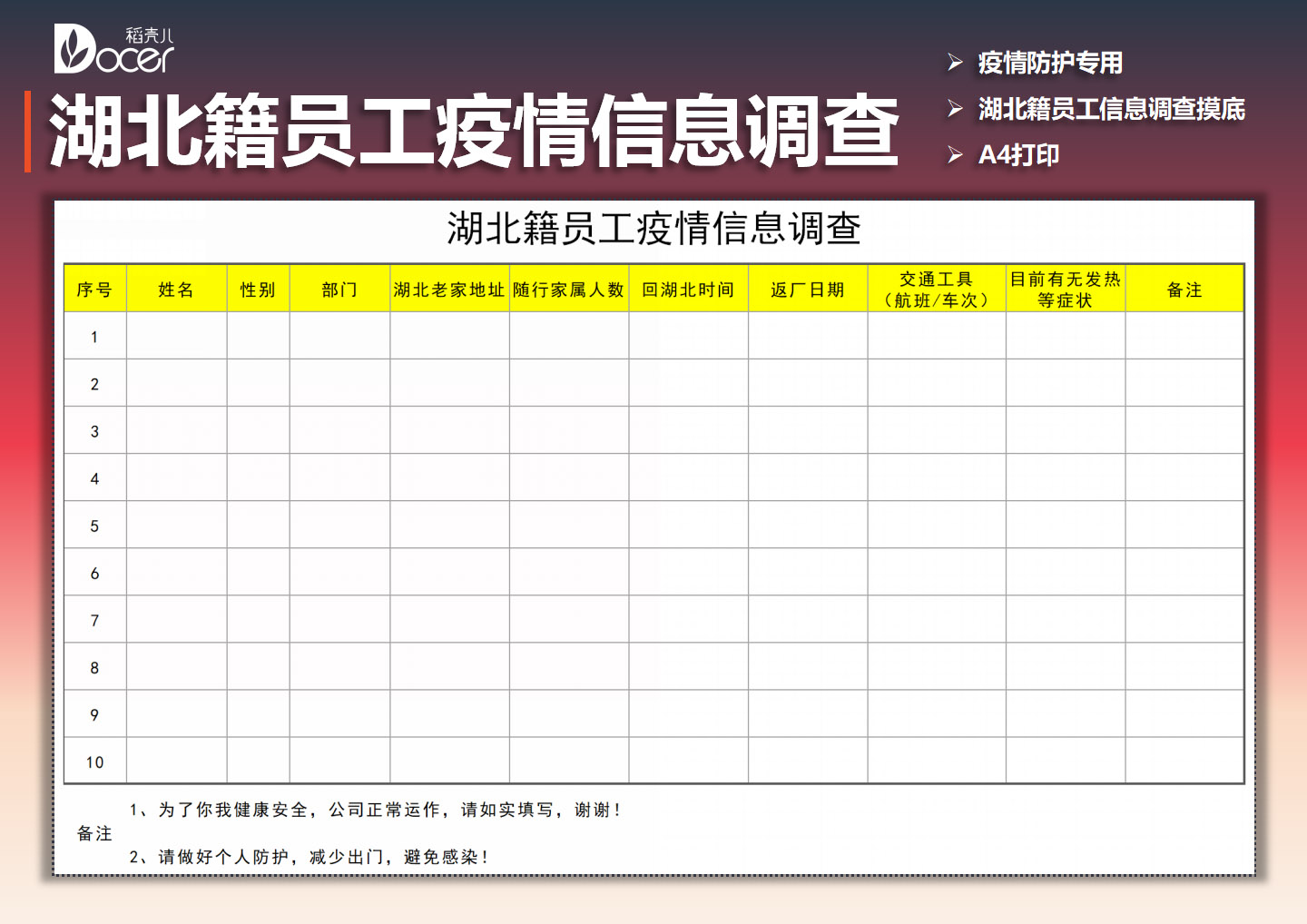Click the arrow icon before 湖北籍员工信息调查摸底
1307x924 pixels.
953,110
